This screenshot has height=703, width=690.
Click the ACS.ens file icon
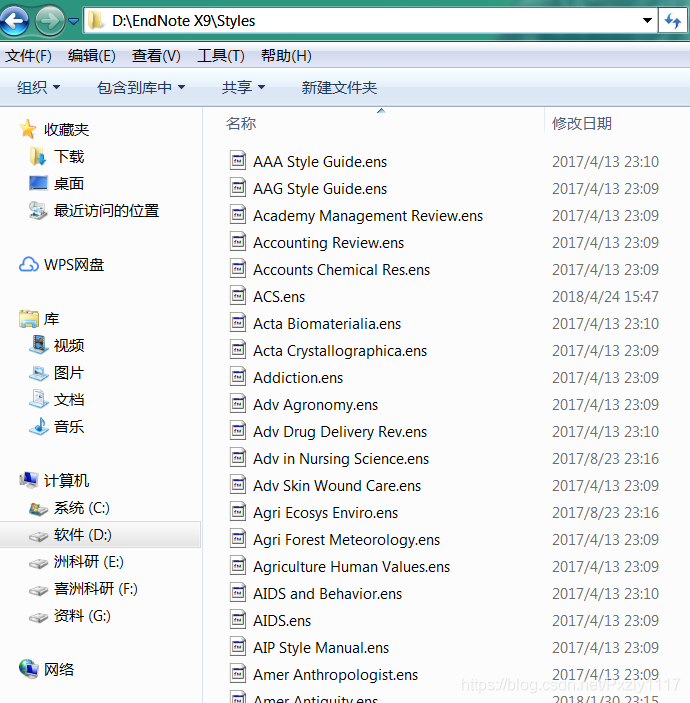point(238,295)
